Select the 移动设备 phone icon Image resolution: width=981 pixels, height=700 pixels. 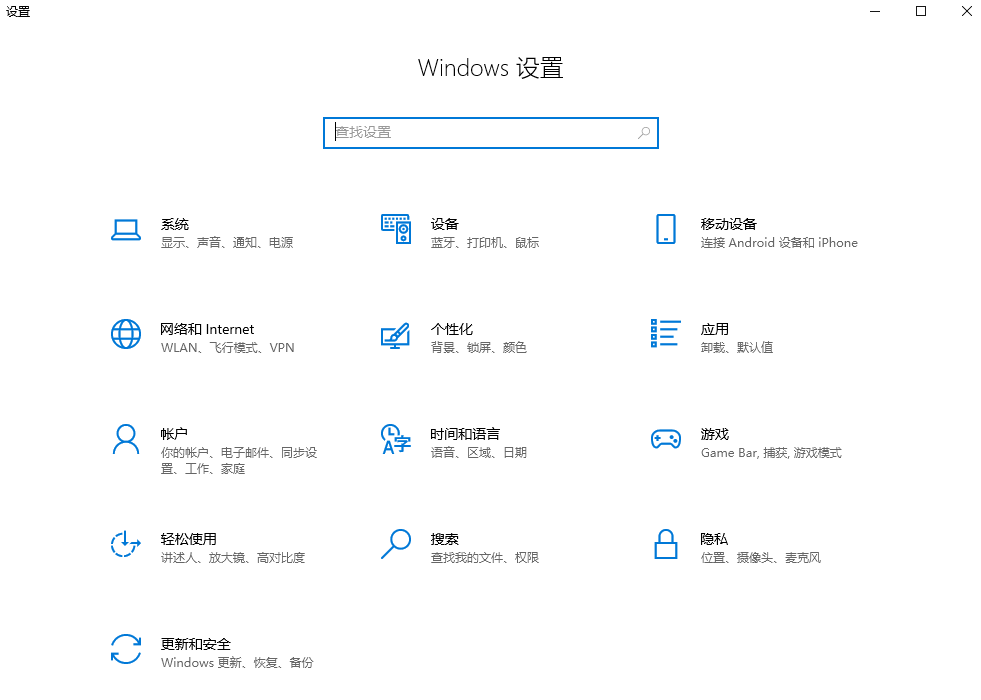666,228
